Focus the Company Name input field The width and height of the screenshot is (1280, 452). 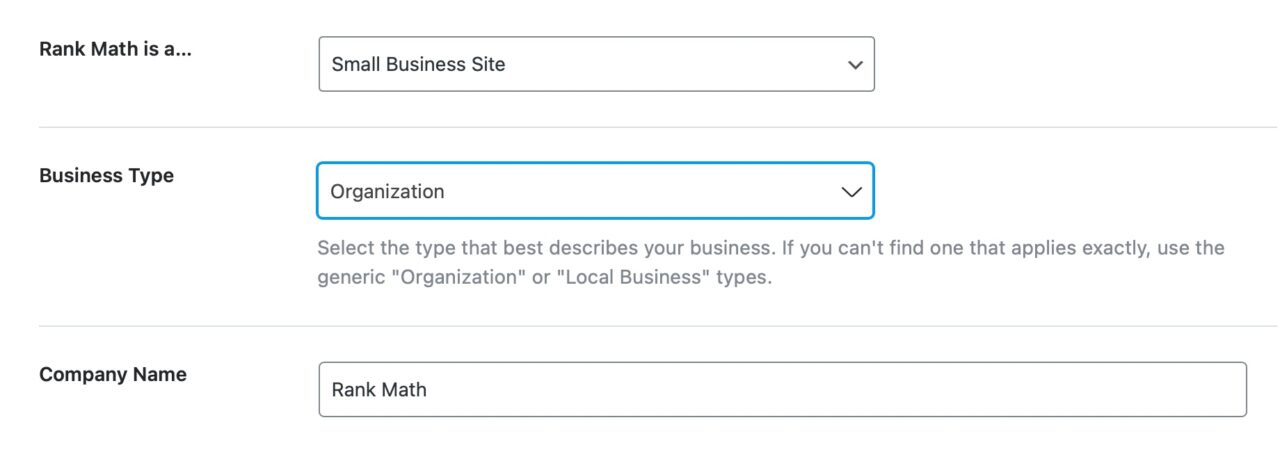(x=782, y=389)
